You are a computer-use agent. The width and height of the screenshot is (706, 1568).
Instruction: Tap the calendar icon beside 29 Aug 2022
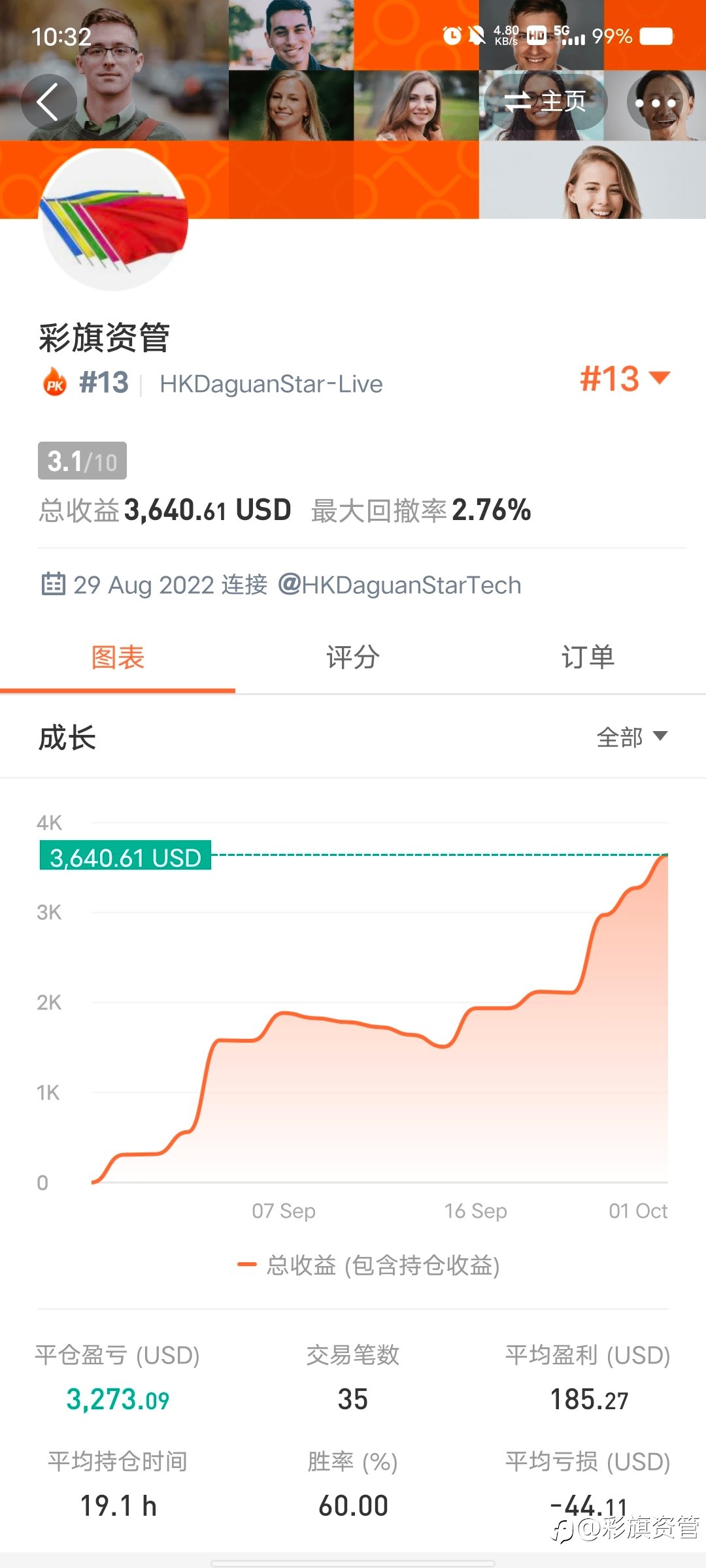[54, 583]
